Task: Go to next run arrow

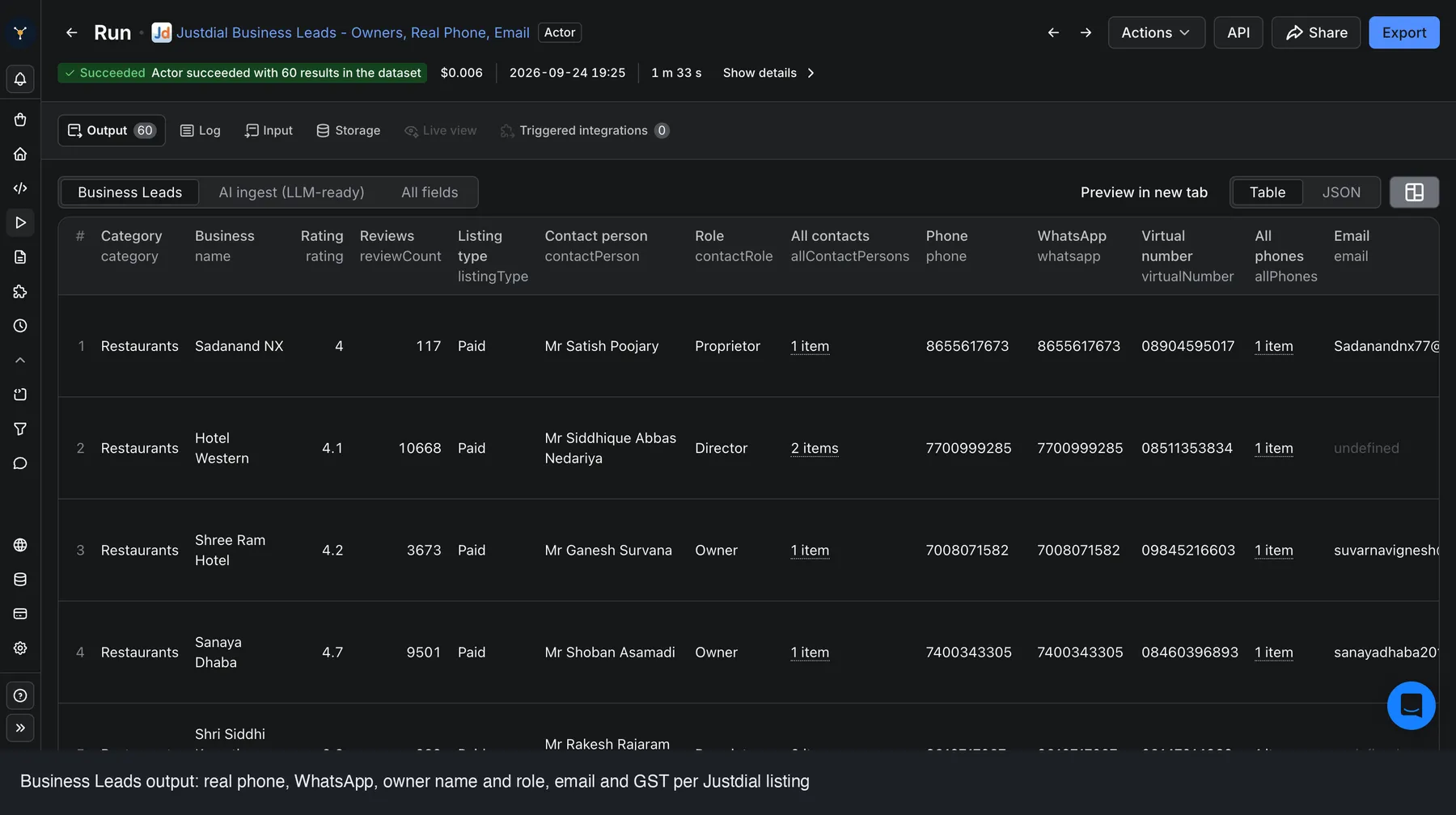Action: [x=1086, y=32]
